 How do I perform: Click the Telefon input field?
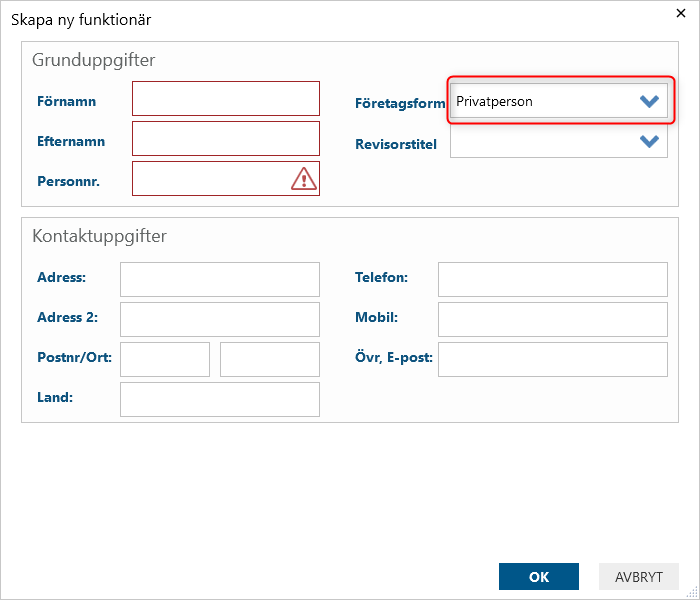(553, 279)
